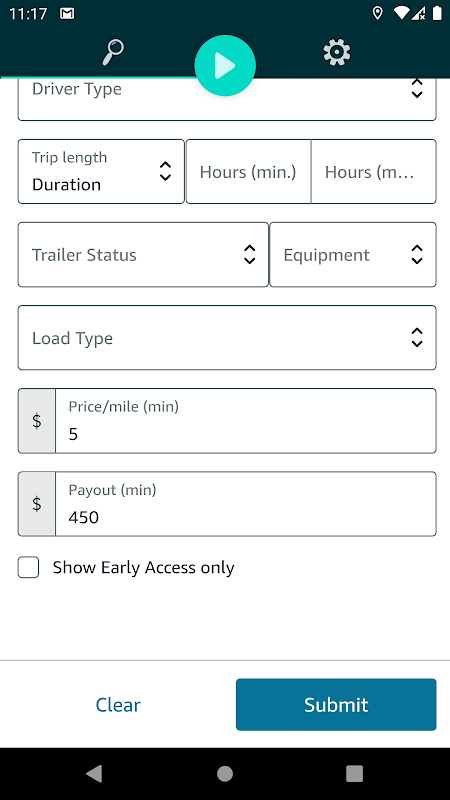Open the settings gear tab
Image resolution: width=450 pixels, height=800 pixels.
pos(337,53)
